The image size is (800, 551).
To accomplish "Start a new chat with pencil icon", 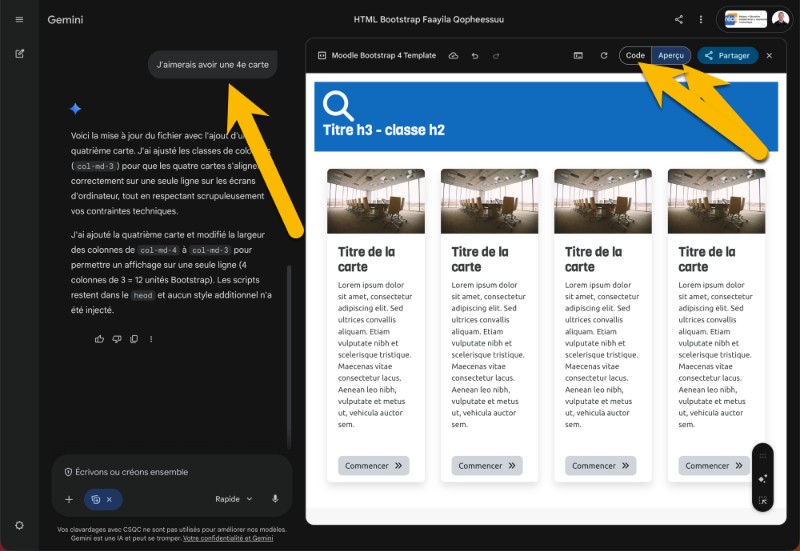I will (x=19, y=54).
